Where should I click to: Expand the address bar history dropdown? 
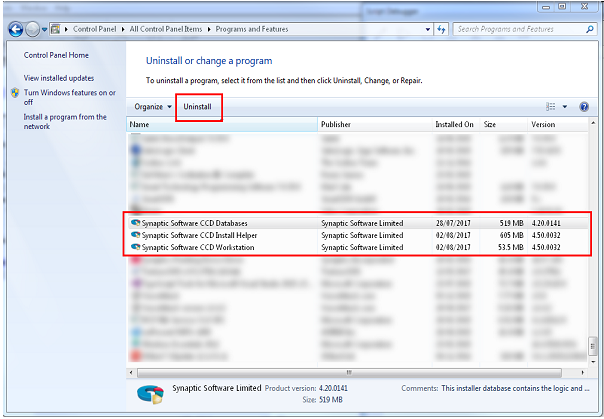428,30
